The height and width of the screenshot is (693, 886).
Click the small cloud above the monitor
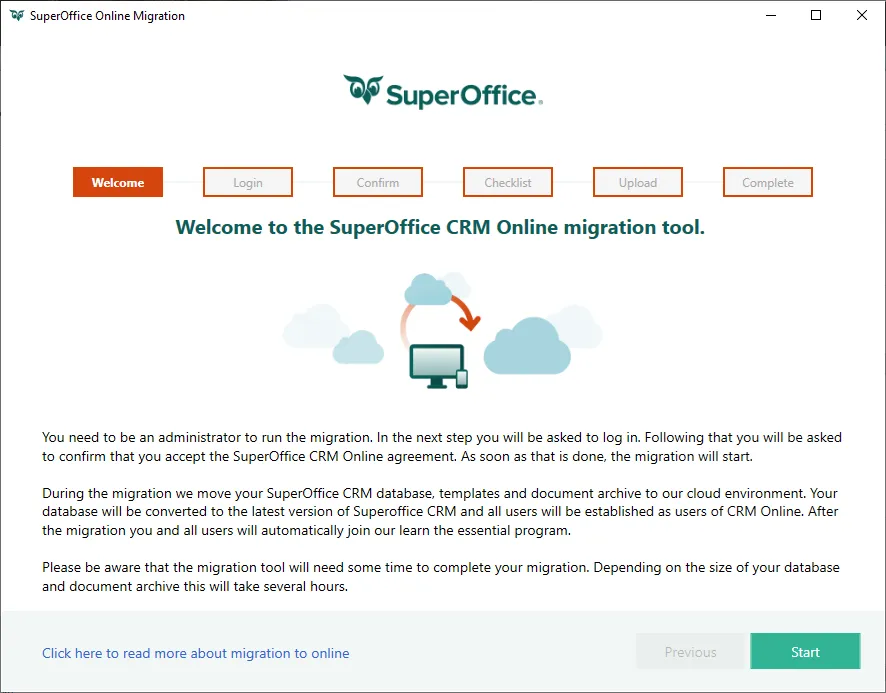point(428,289)
